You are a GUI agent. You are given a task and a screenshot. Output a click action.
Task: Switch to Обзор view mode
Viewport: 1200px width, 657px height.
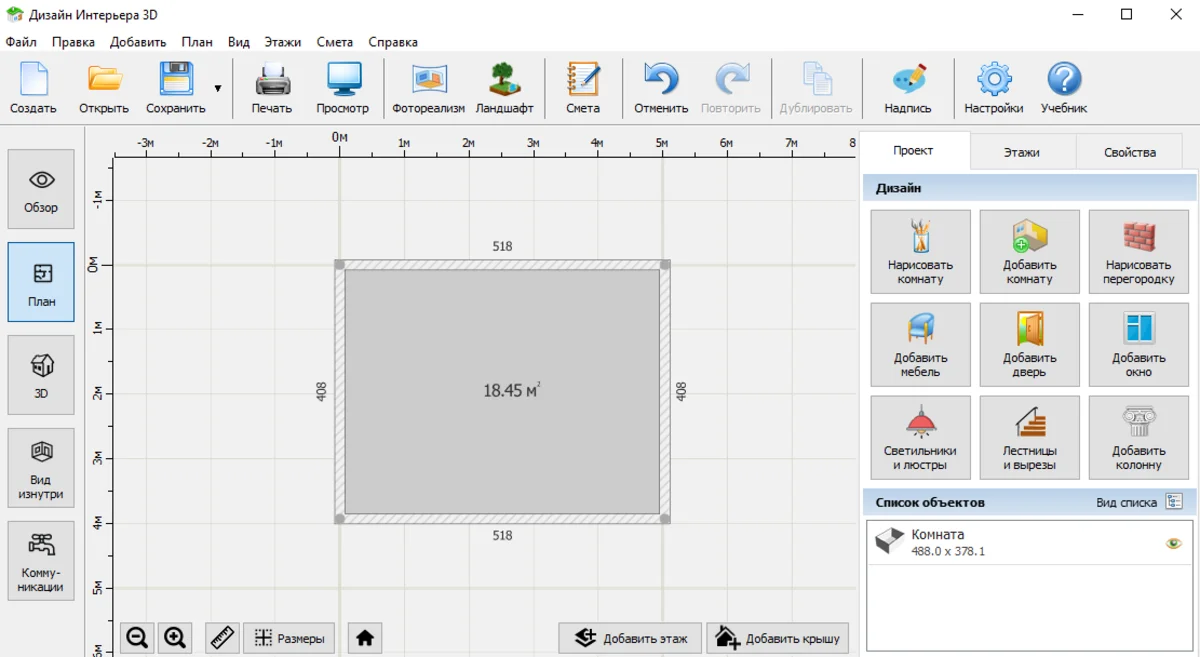point(41,189)
